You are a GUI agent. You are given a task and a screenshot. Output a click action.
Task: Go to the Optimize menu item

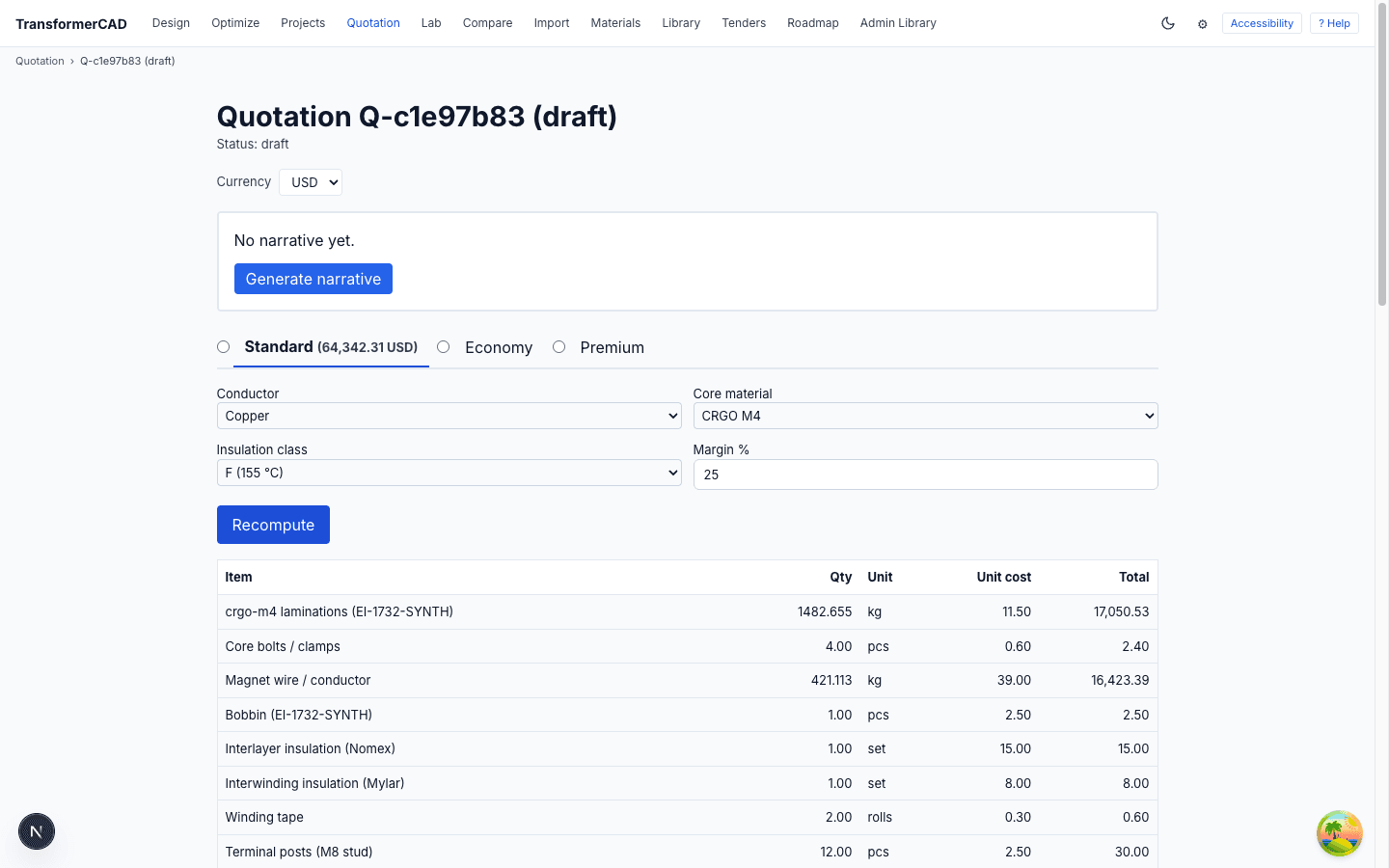pos(235,23)
